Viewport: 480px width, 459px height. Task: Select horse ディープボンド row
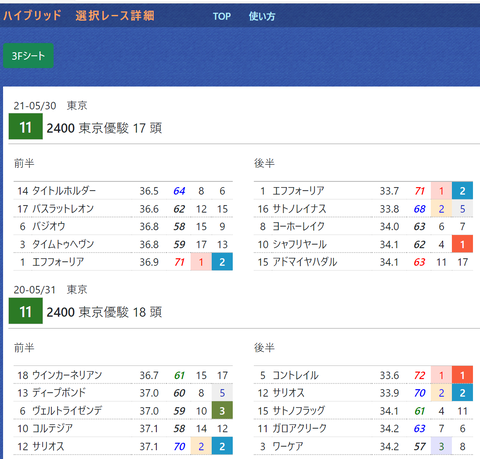(x=123, y=393)
